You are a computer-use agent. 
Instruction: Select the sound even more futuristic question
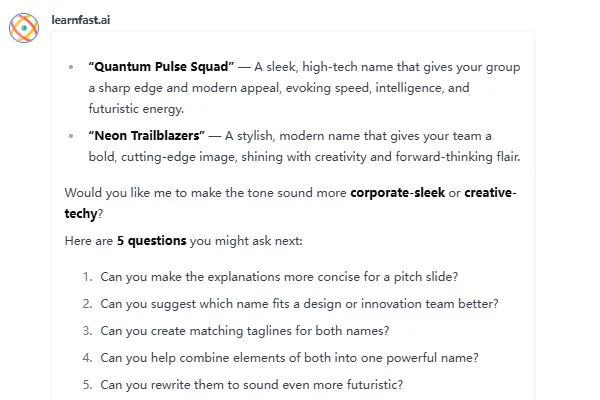252,385
